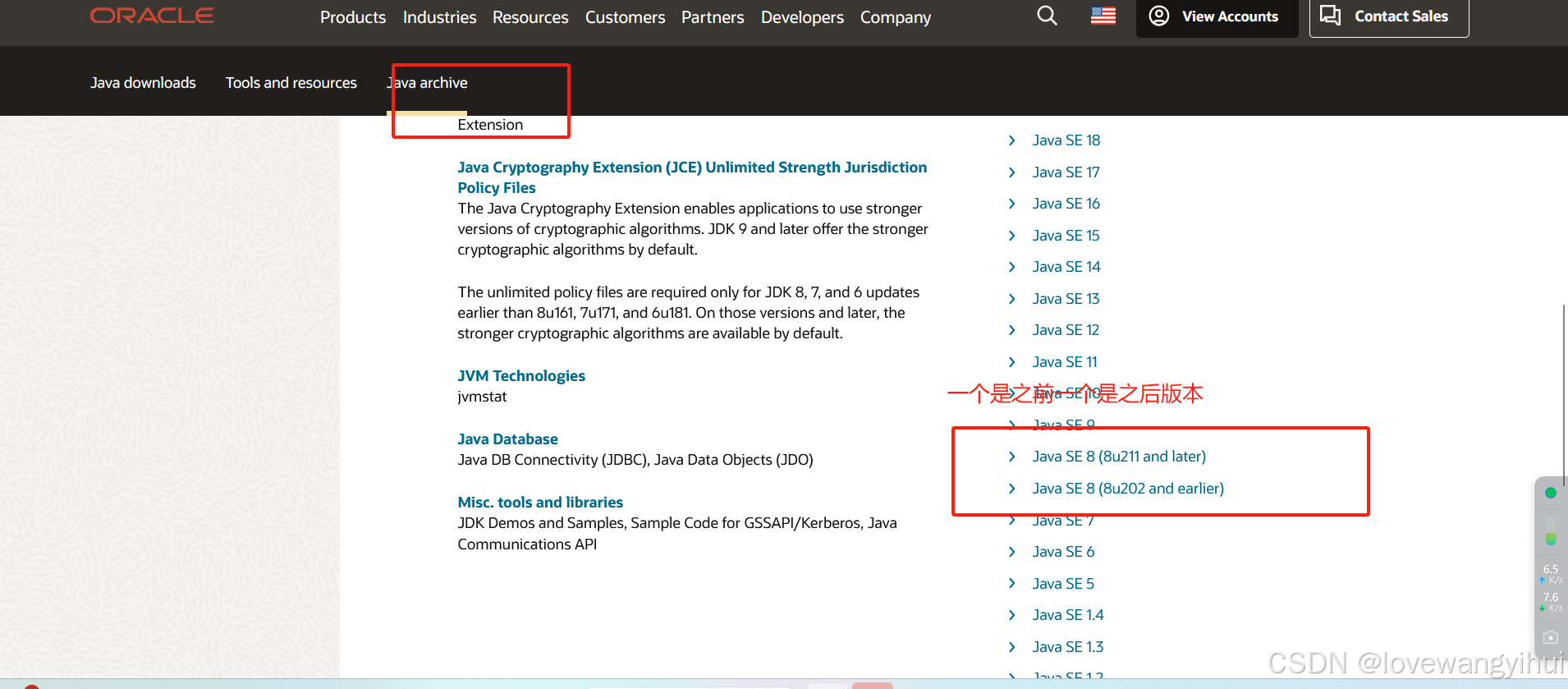Click the camera screenshot icon in floating widget

click(1551, 637)
